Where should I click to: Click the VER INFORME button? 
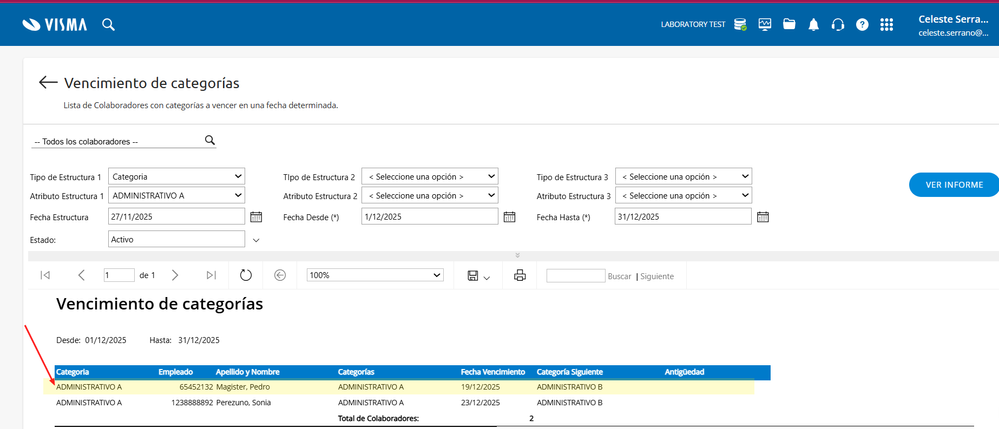point(953,185)
